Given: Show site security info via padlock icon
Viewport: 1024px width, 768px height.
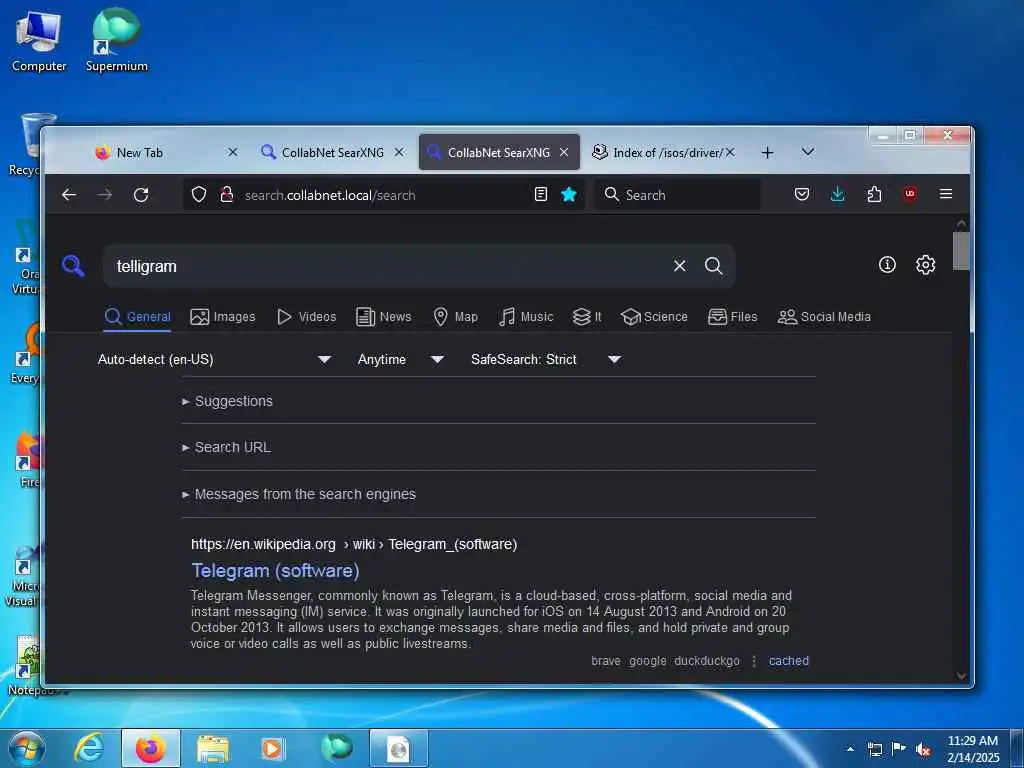Looking at the screenshot, I should 227,195.
